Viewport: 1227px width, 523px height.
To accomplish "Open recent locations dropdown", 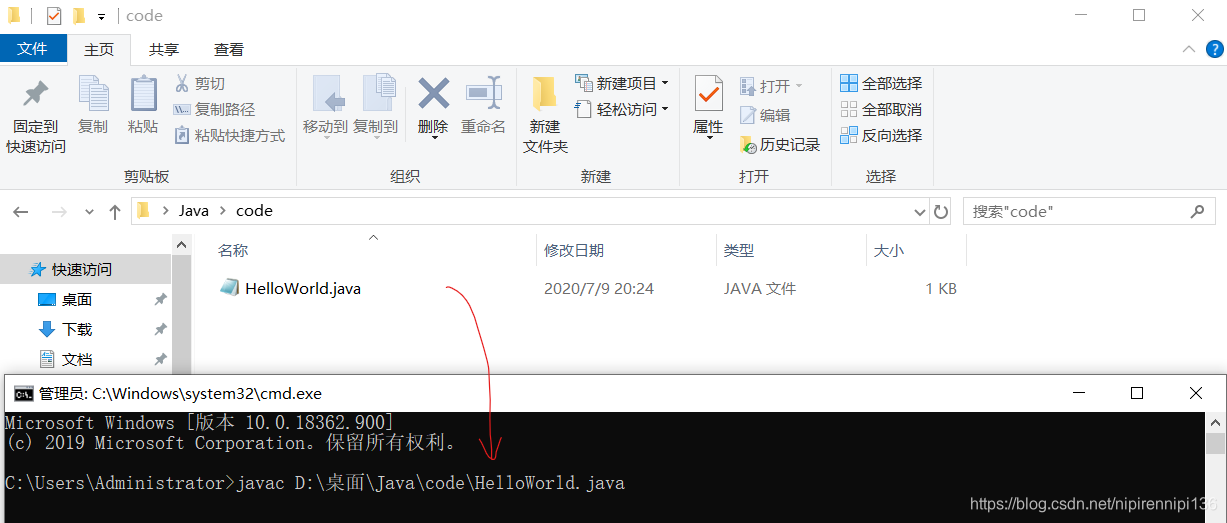I will pyautogui.click(x=90, y=212).
